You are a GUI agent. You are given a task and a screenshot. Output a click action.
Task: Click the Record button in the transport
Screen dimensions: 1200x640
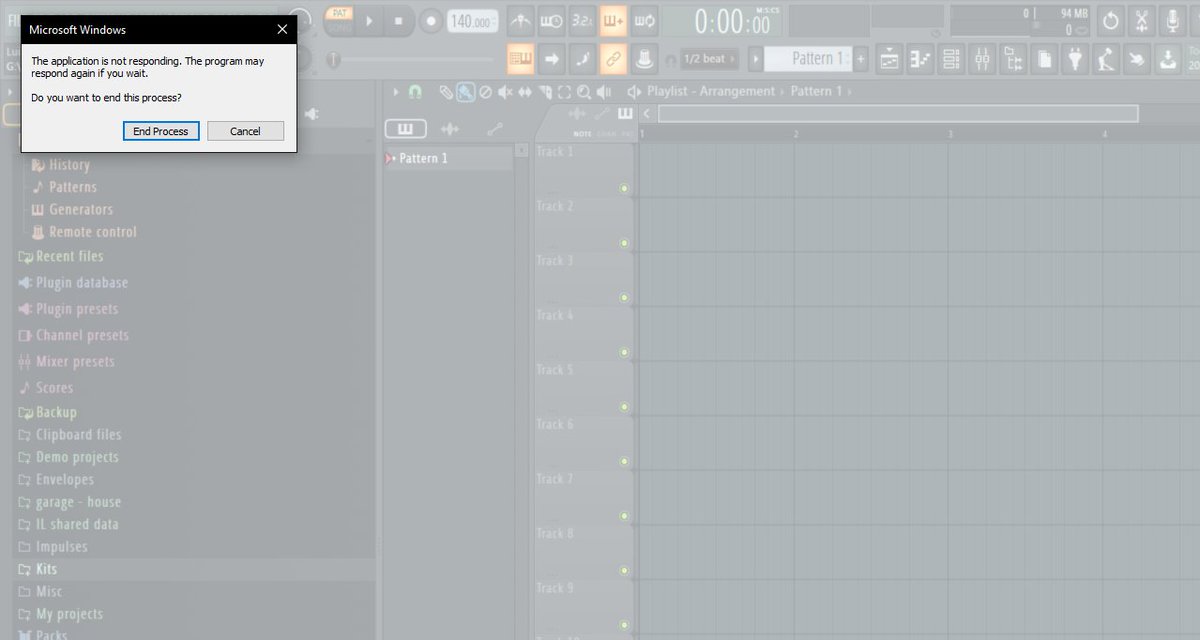(431, 20)
